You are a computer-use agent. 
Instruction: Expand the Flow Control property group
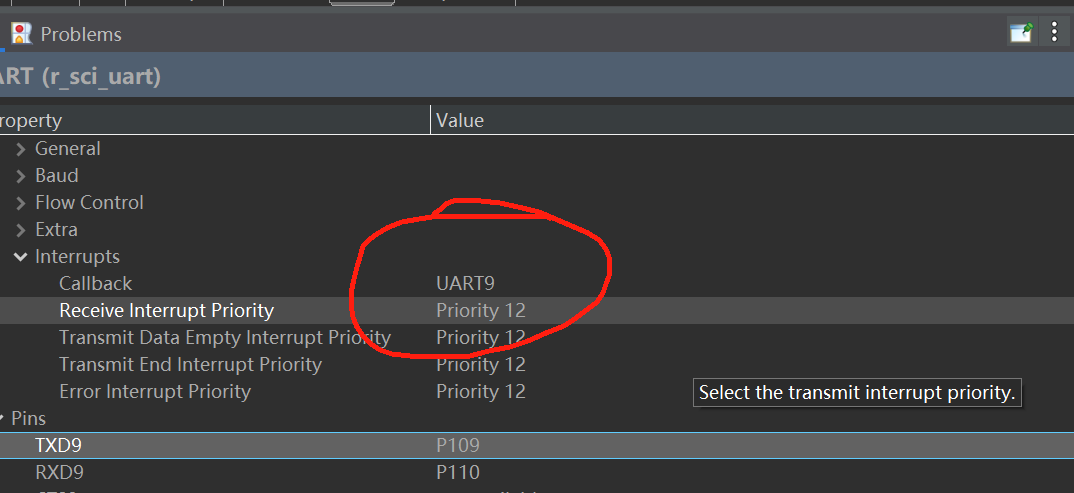[21, 203]
